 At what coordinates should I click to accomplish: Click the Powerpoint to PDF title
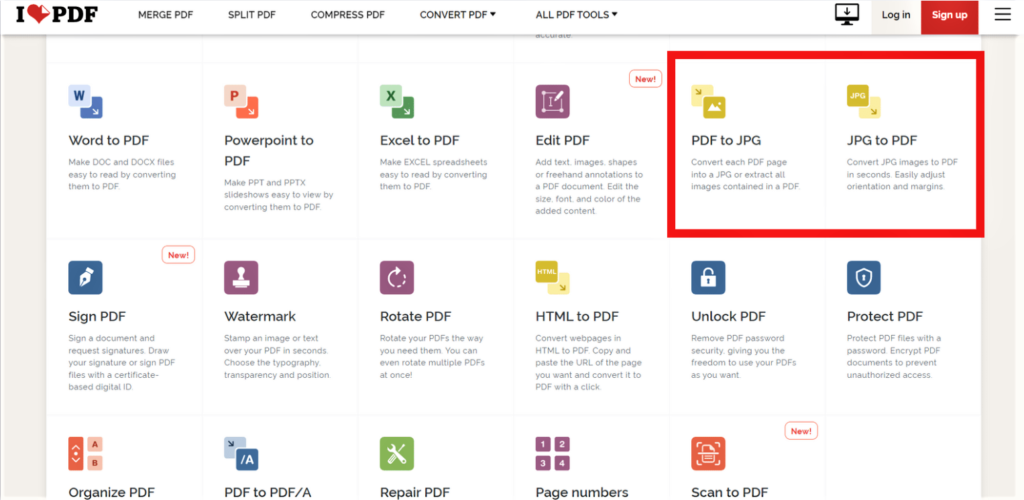[x=269, y=150]
